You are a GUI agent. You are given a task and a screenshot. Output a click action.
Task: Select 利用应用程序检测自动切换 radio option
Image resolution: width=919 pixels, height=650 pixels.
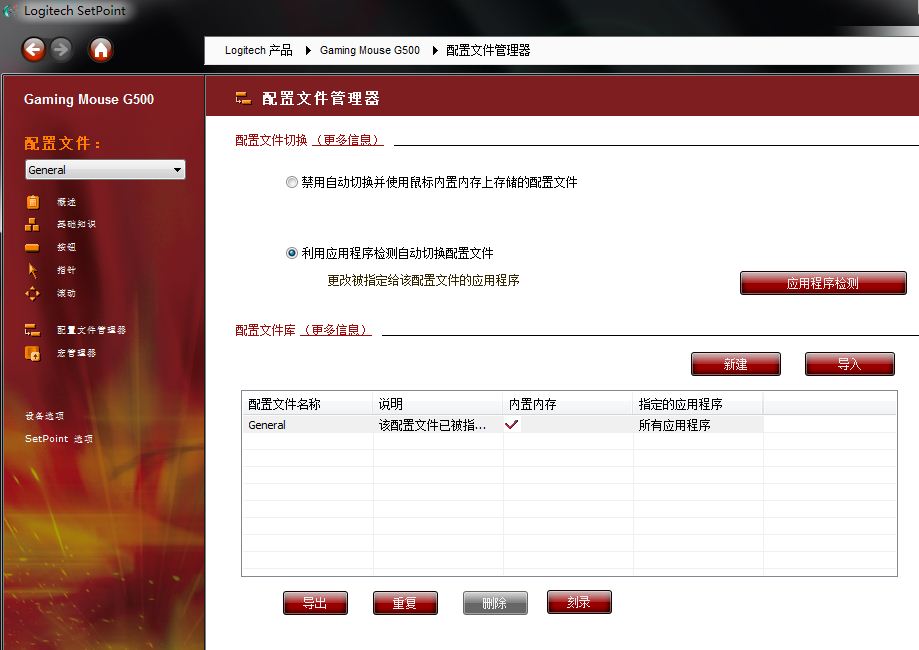pos(292,254)
